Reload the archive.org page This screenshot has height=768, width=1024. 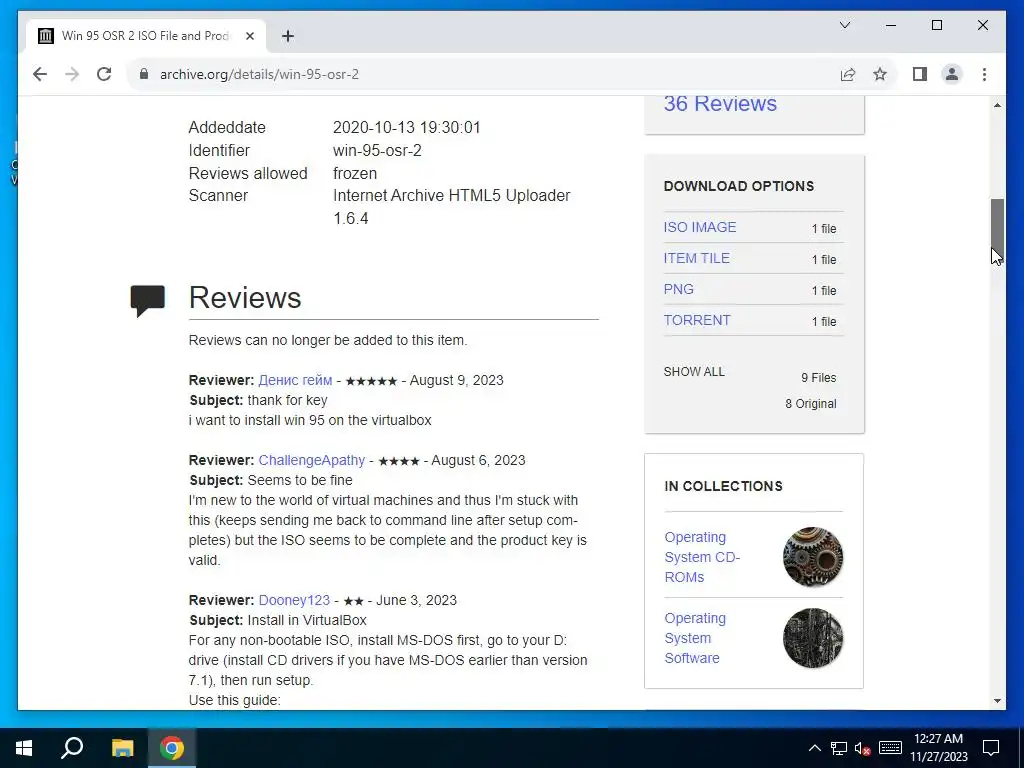[104, 74]
